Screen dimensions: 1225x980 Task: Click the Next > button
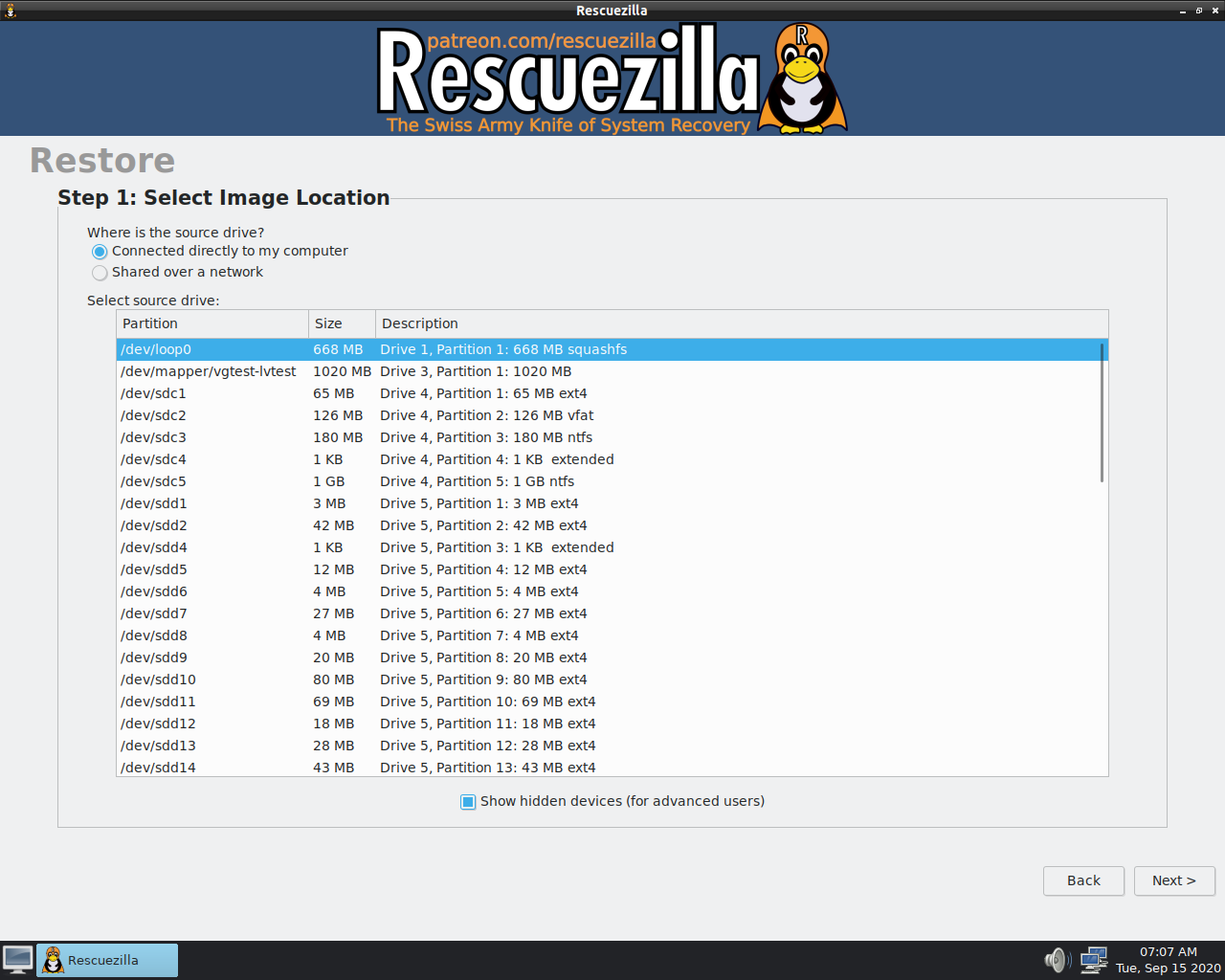click(1174, 880)
